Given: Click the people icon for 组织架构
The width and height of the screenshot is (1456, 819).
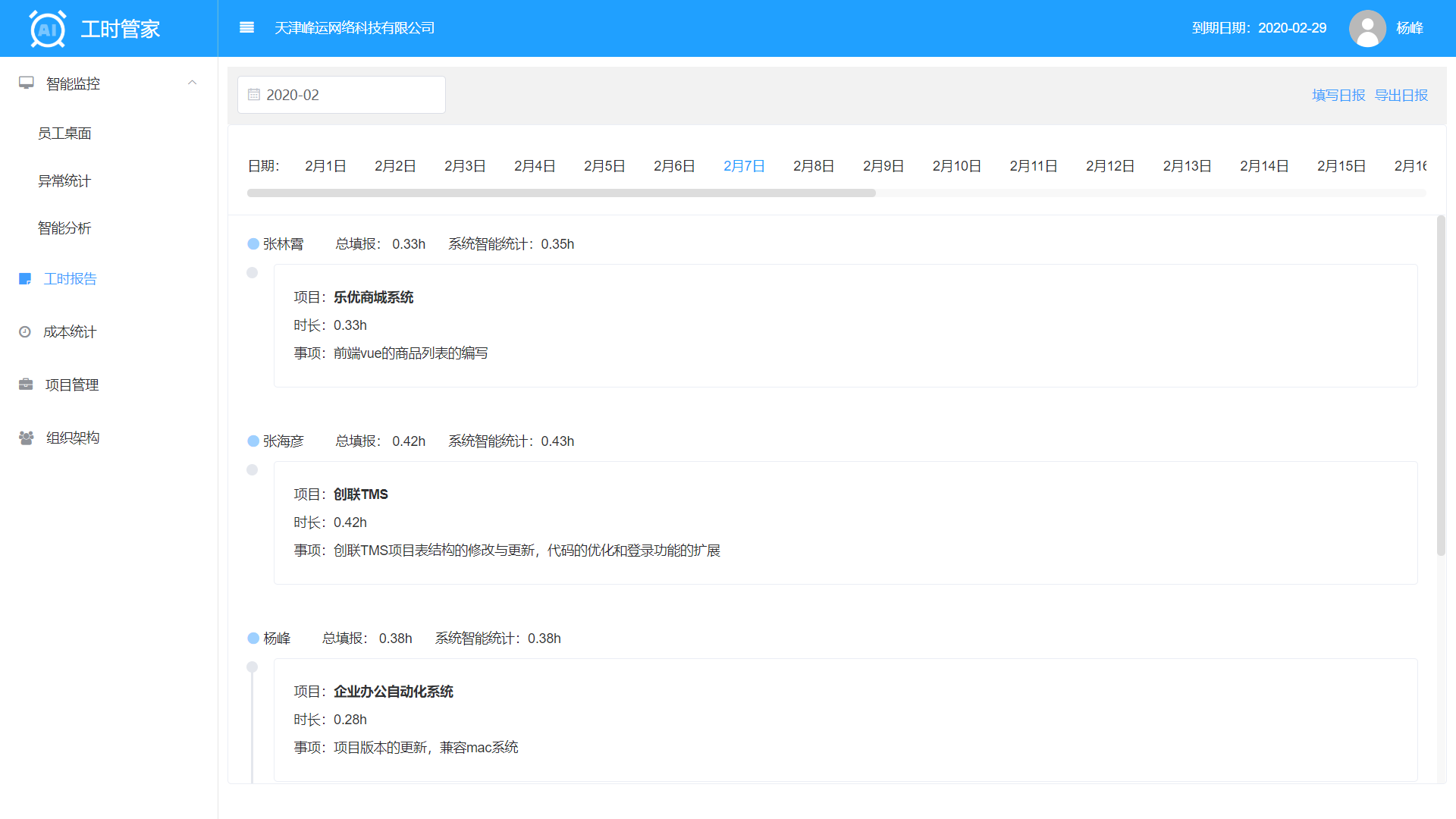Looking at the screenshot, I should click(26, 438).
